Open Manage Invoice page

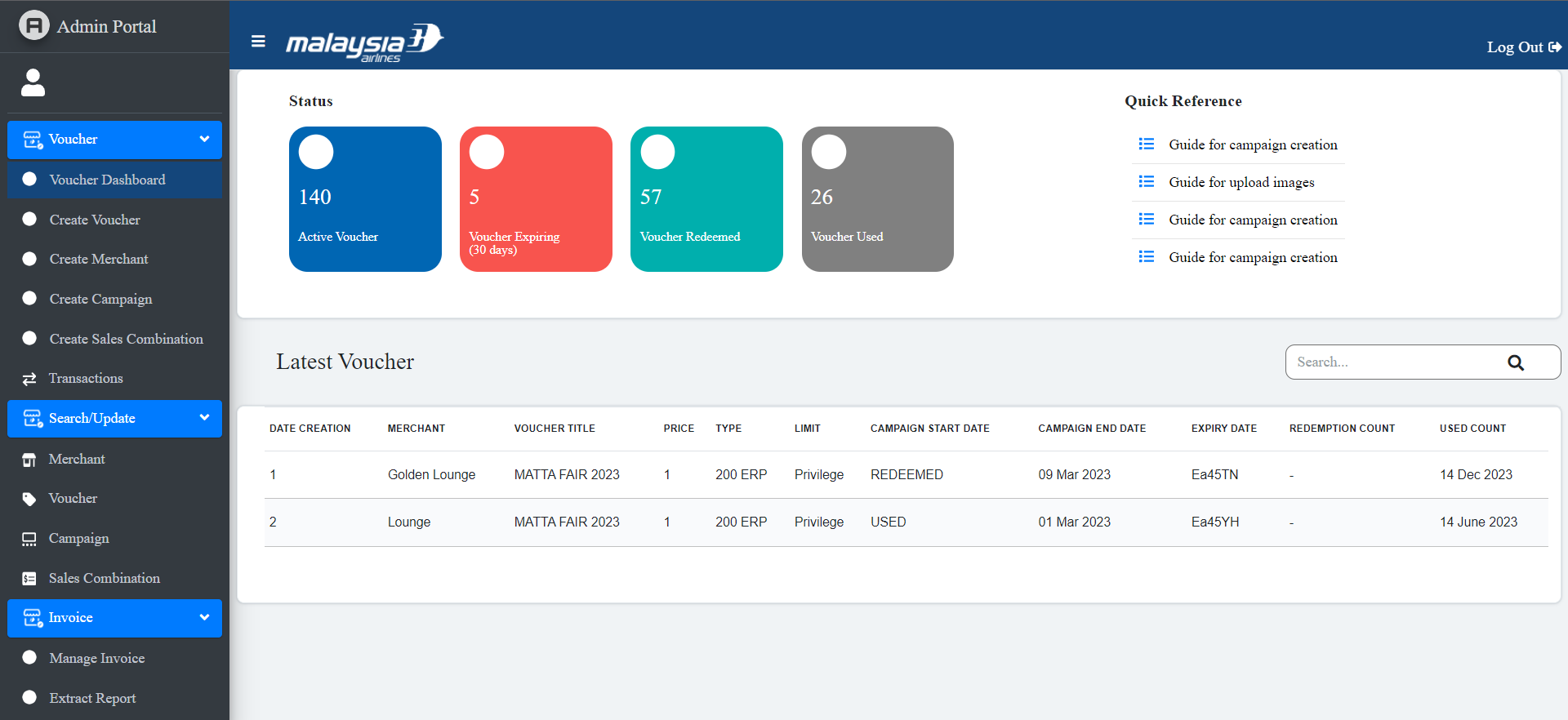[x=114, y=658]
